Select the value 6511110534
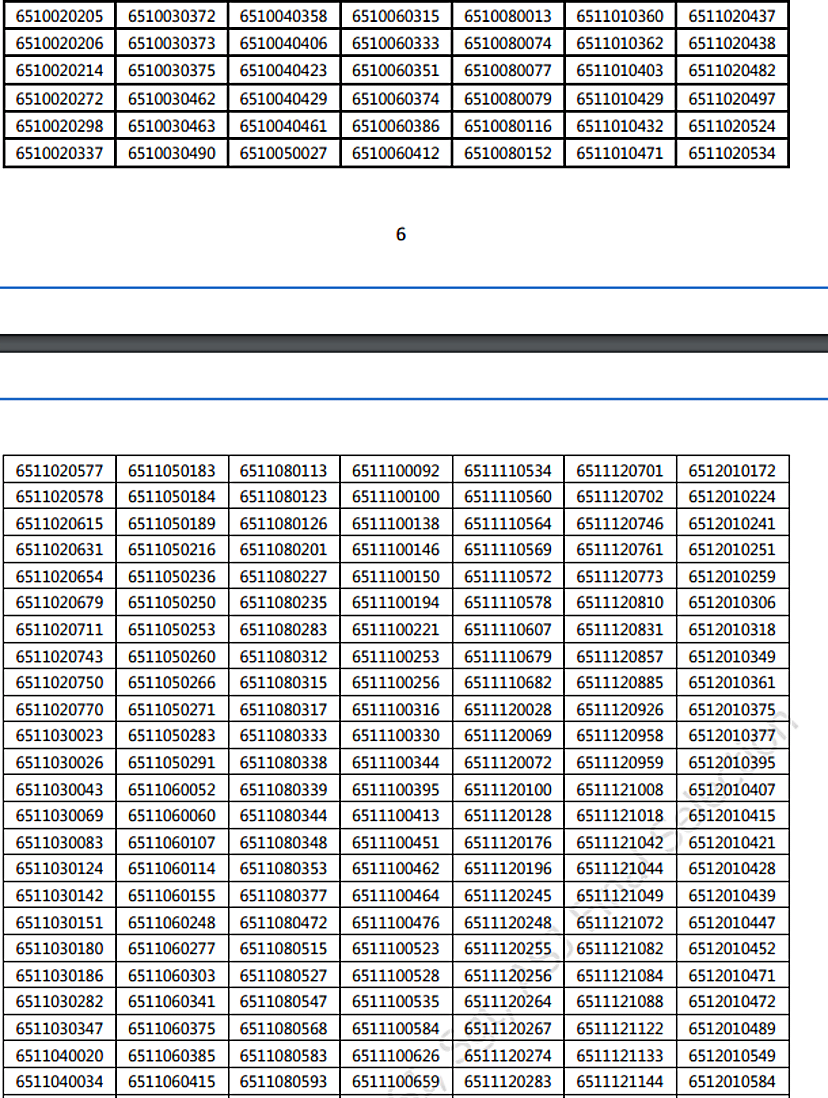This screenshot has height=1098, width=828. 508,470
